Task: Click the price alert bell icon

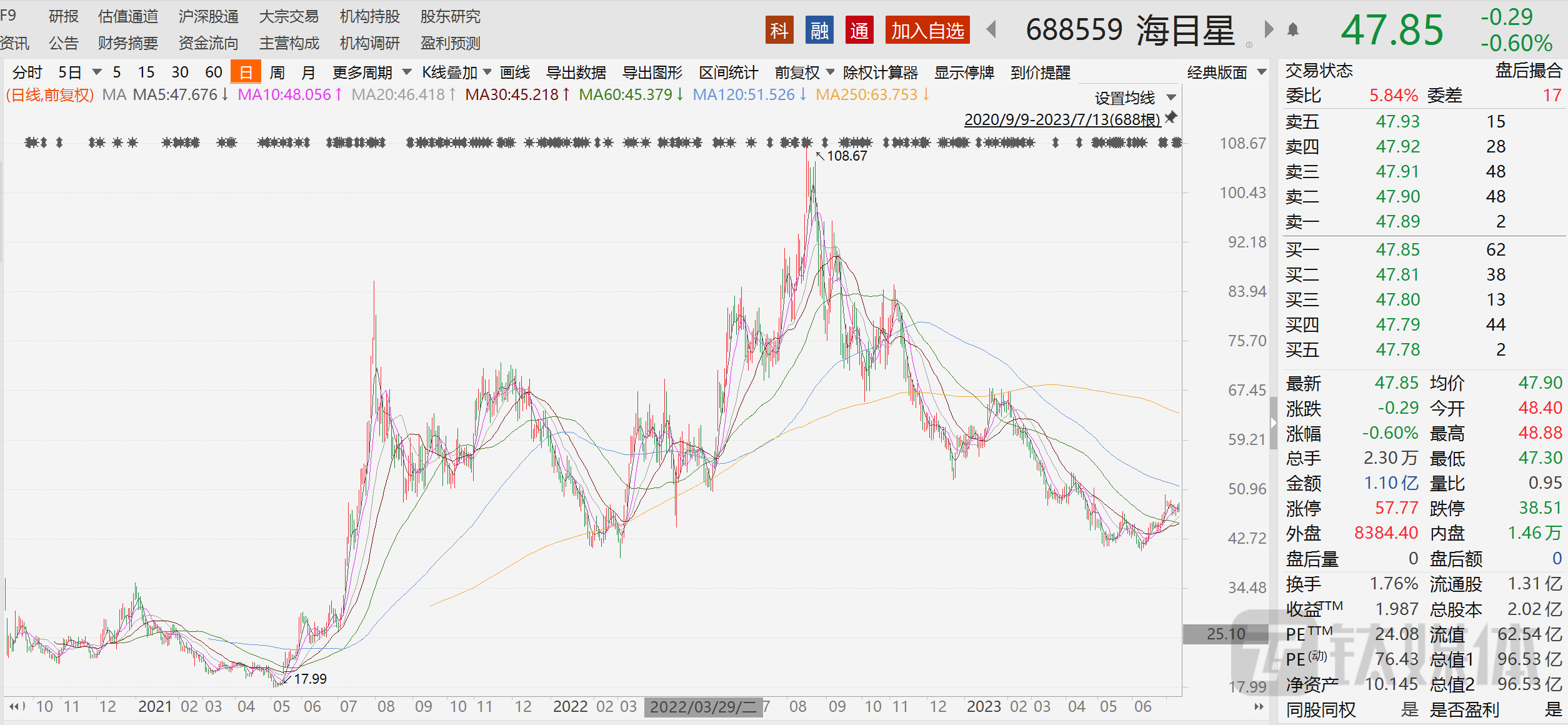Action: coord(1293,29)
